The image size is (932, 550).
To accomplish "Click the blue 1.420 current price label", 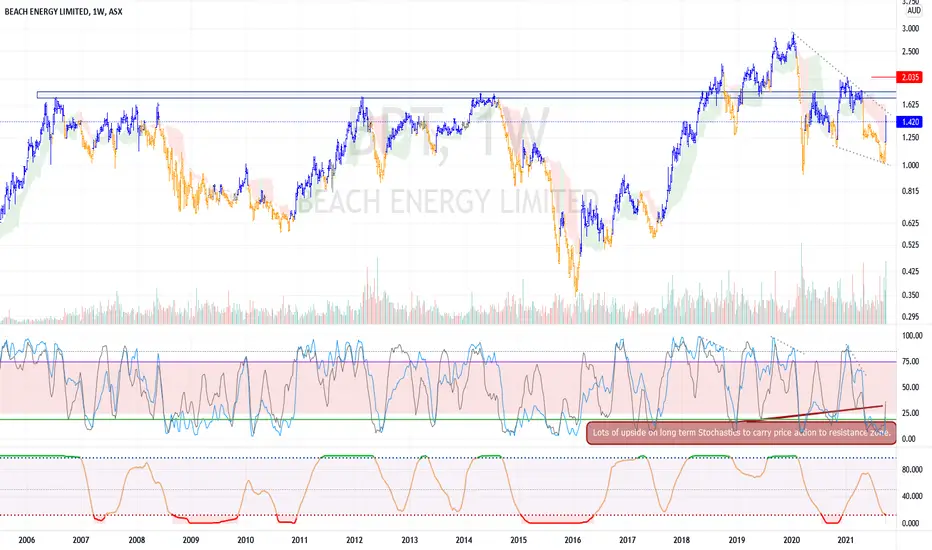I will click(910, 122).
